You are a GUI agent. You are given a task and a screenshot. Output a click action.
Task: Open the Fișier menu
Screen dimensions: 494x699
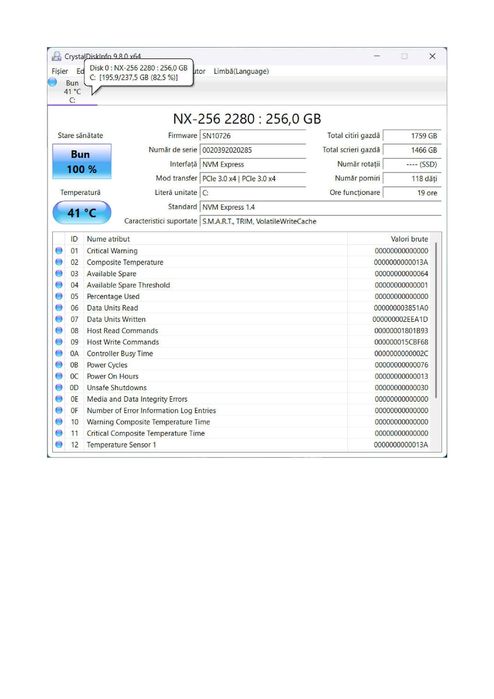click(59, 71)
